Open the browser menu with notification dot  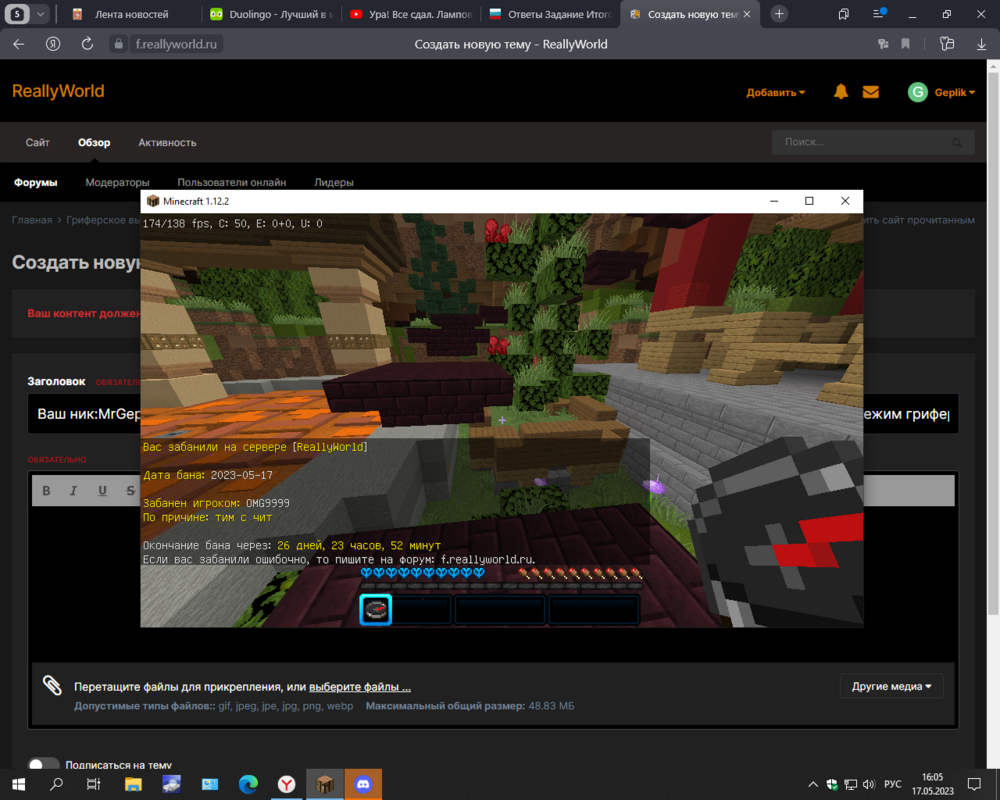[879, 13]
